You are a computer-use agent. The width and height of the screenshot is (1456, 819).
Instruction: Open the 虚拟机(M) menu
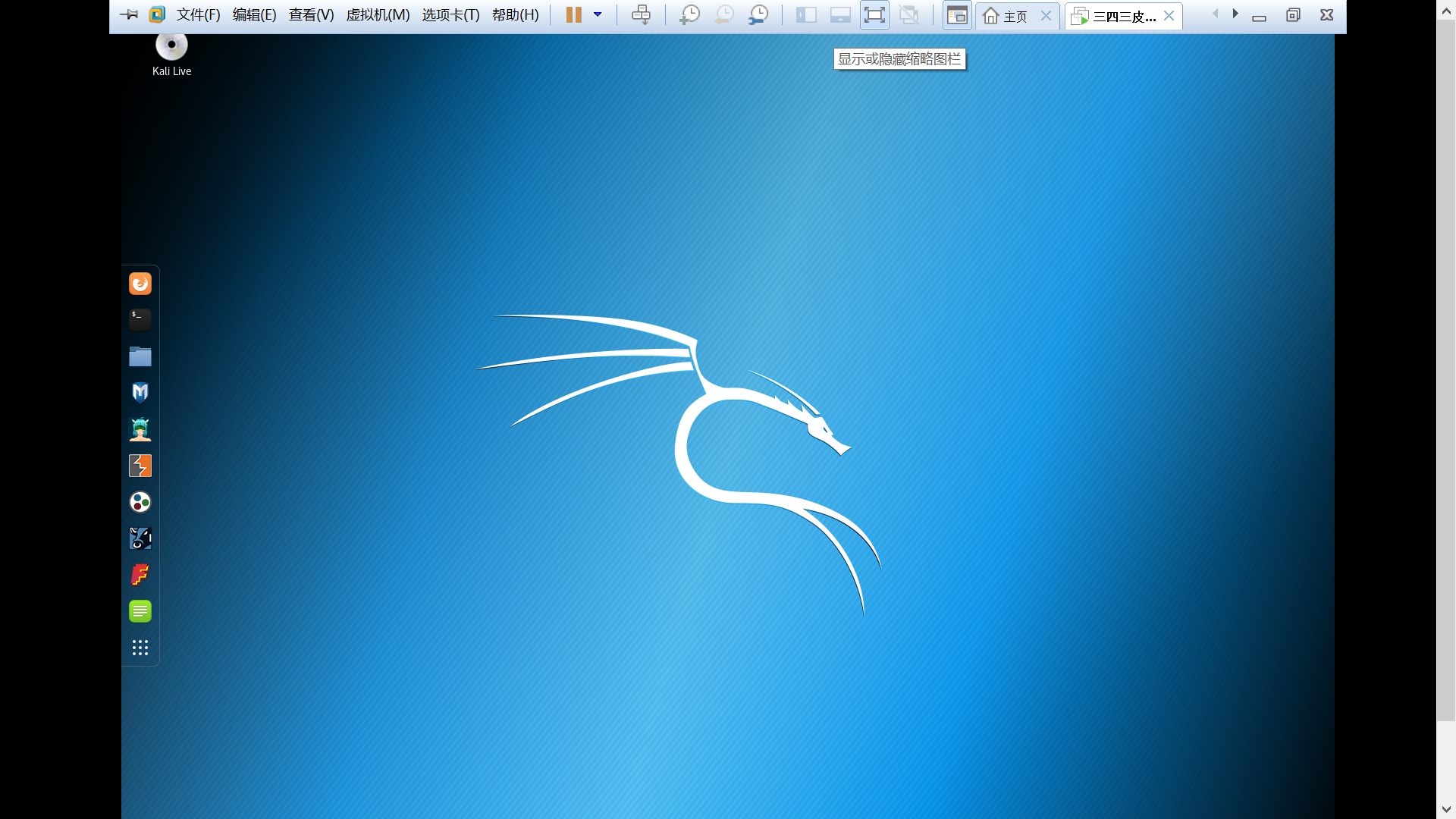[378, 15]
